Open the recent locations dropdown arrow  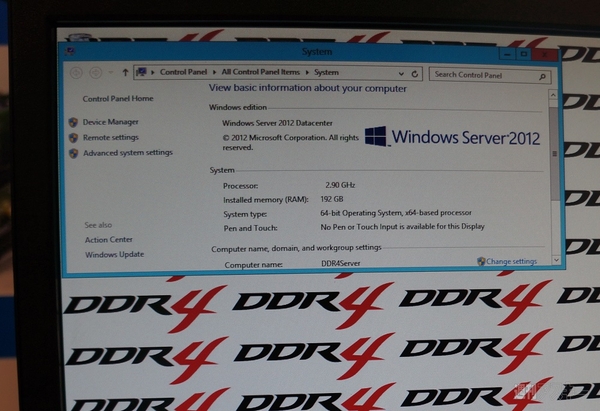point(111,72)
